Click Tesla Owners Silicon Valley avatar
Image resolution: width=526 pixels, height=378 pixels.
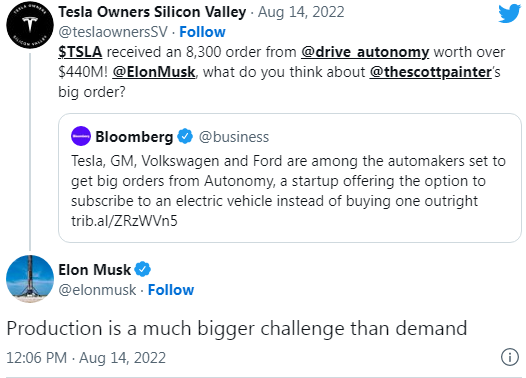click(30, 25)
